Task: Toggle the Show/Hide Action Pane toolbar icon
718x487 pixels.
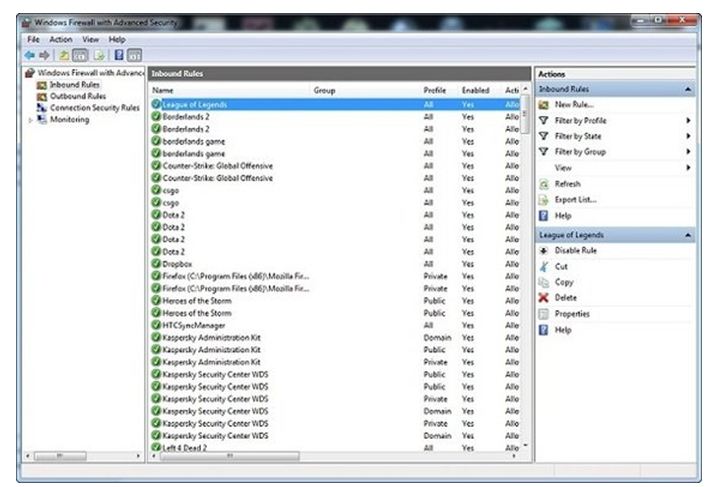Action: coord(134,55)
